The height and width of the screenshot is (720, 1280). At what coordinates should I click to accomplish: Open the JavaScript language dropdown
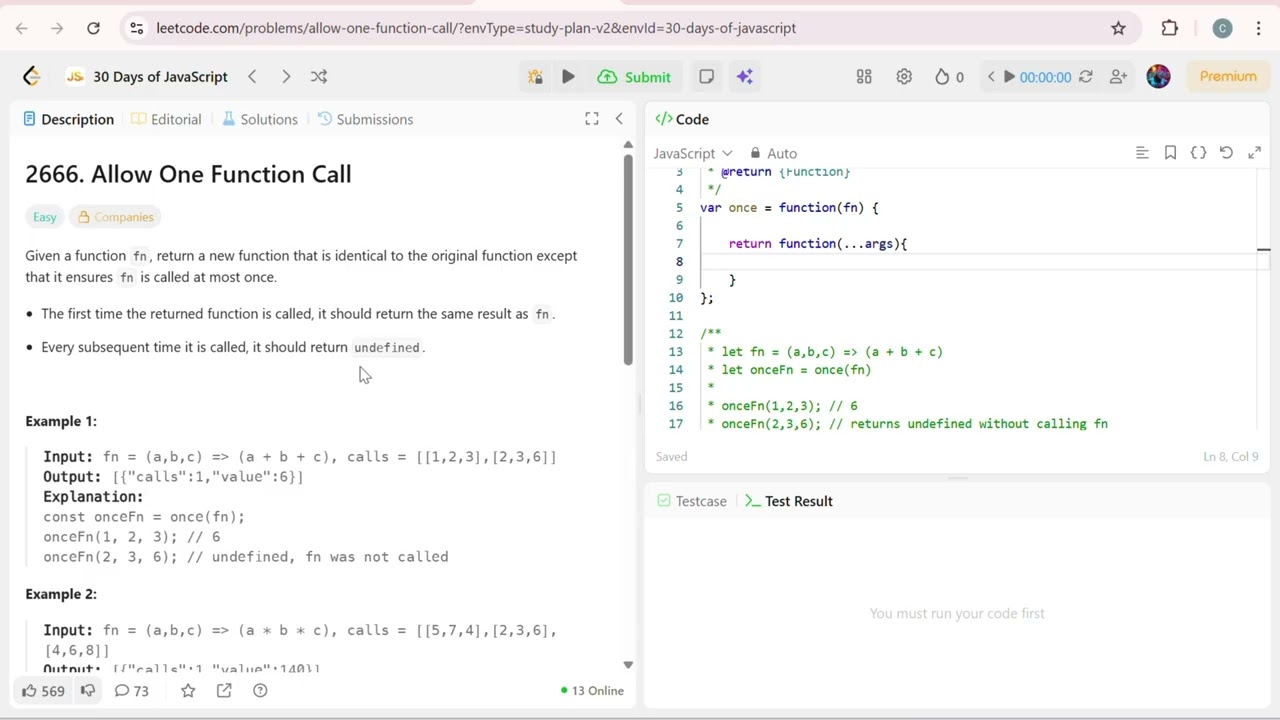(693, 153)
